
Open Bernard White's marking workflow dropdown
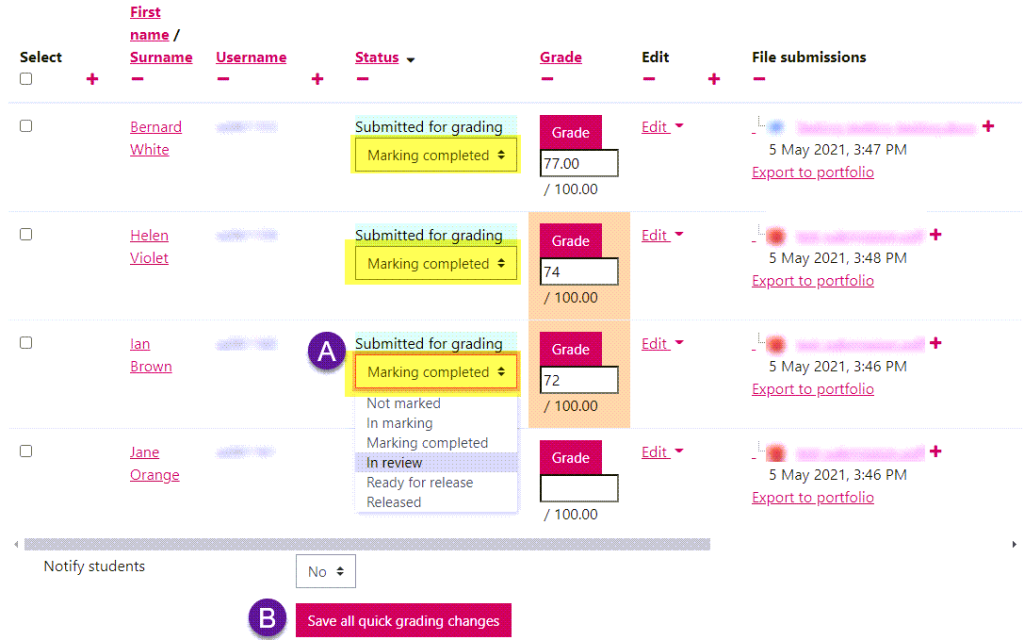click(x=435, y=155)
